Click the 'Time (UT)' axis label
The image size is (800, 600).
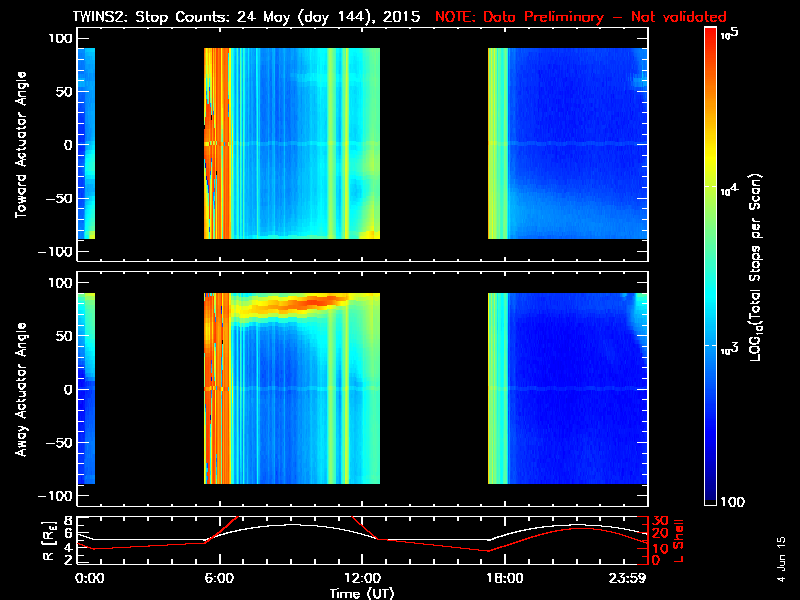pyautogui.click(x=362, y=592)
